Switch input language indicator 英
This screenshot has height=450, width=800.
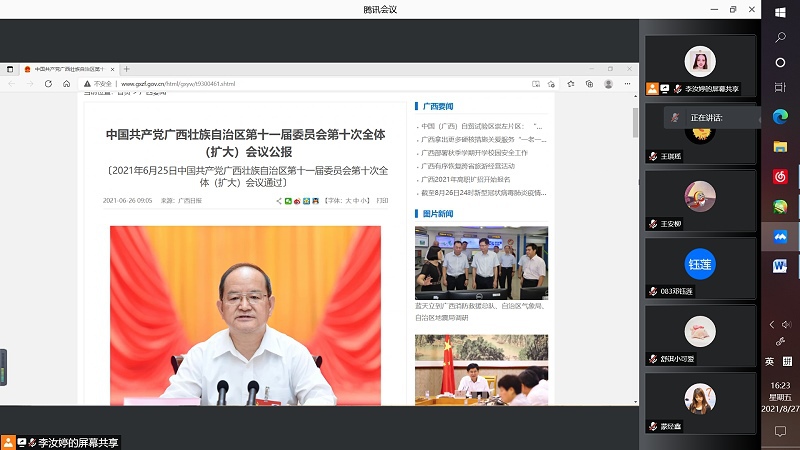click(x=769, y=361)
